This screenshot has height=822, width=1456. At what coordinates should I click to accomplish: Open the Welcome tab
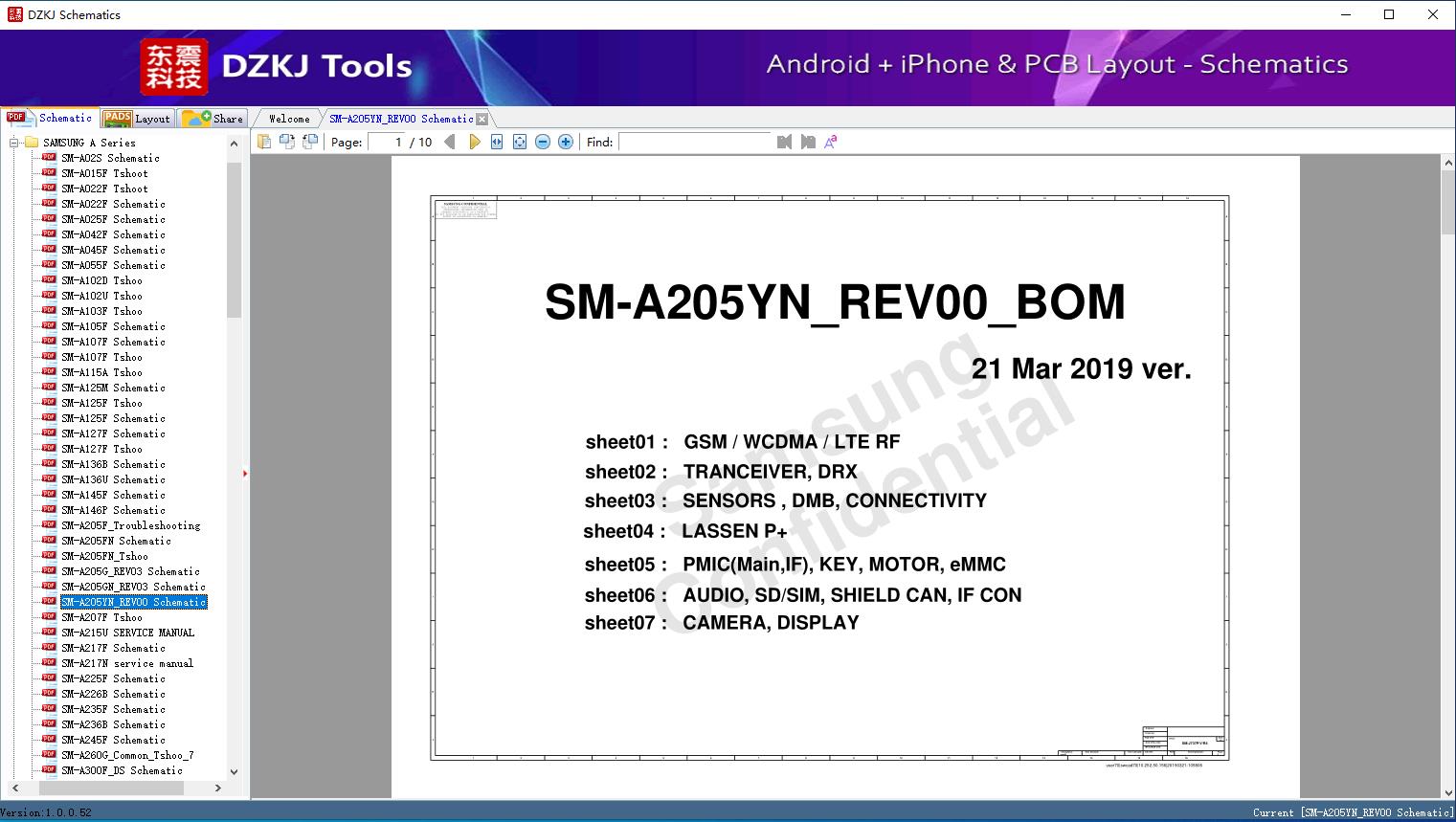(289, 119)
